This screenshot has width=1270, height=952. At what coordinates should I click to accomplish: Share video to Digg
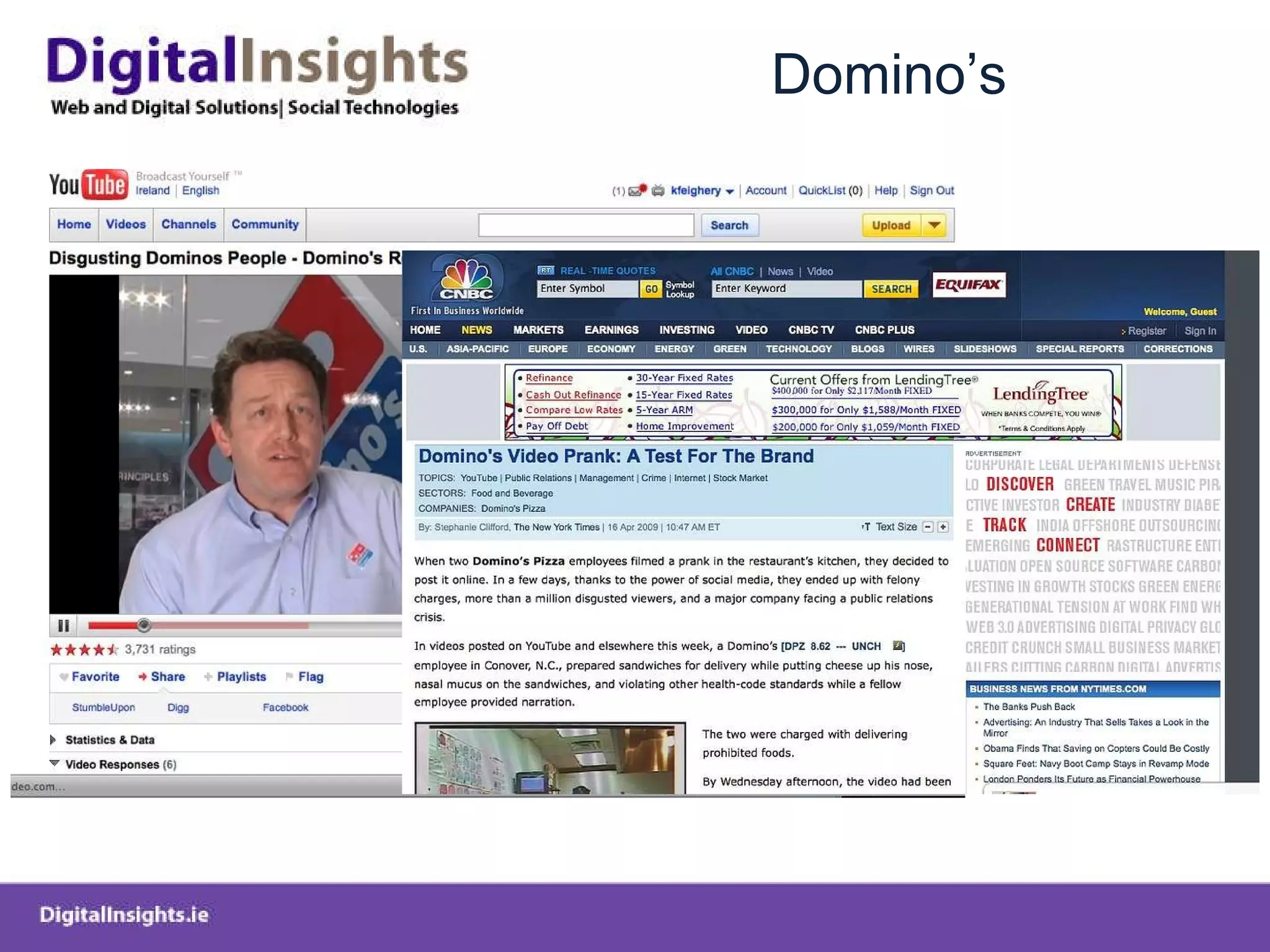tap(178, 707)
